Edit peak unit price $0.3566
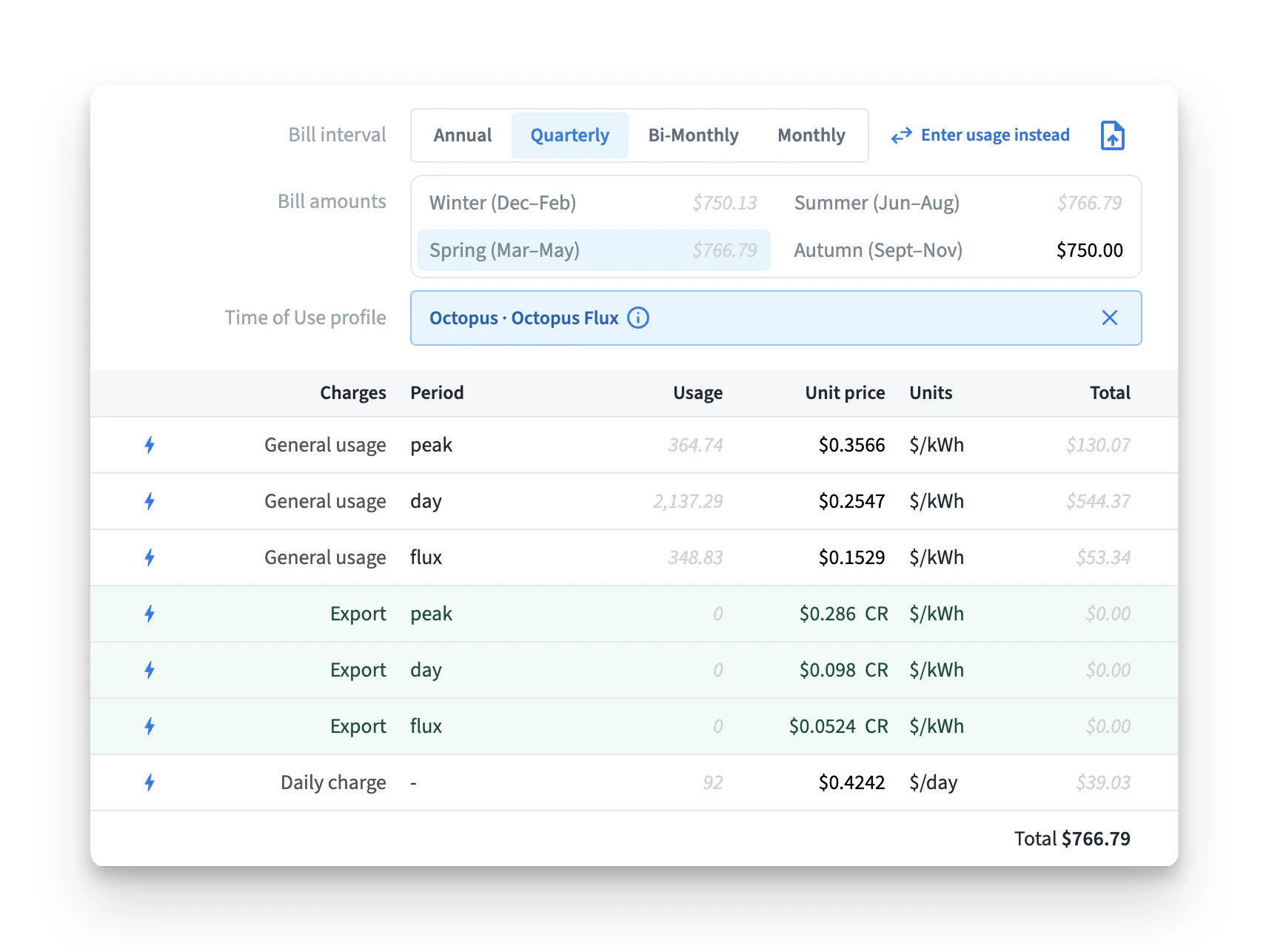 851,445
